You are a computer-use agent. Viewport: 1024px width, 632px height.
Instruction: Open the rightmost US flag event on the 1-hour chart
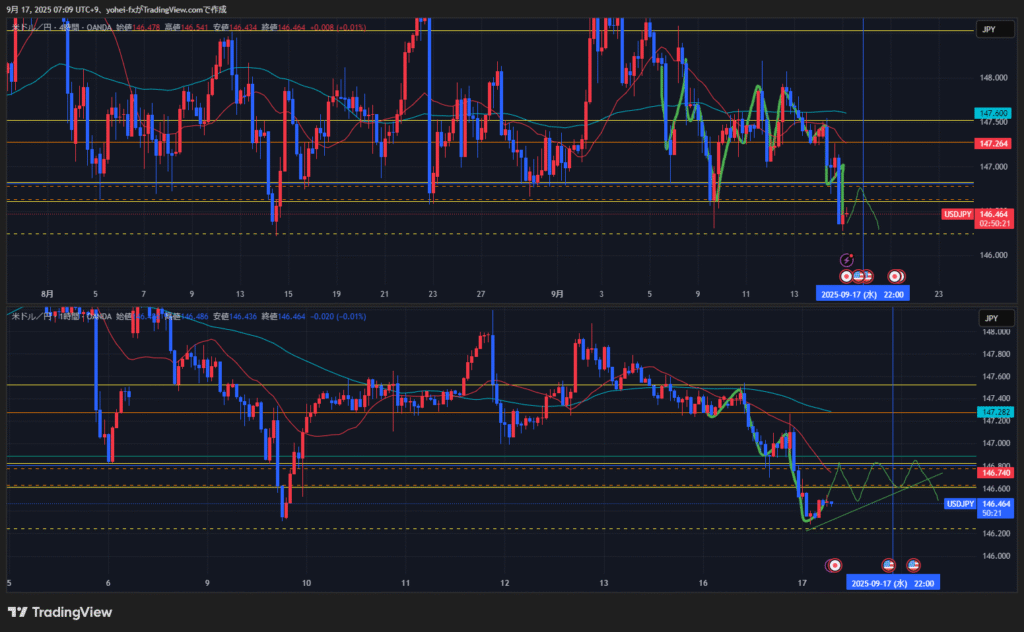[x=913, y=565]
